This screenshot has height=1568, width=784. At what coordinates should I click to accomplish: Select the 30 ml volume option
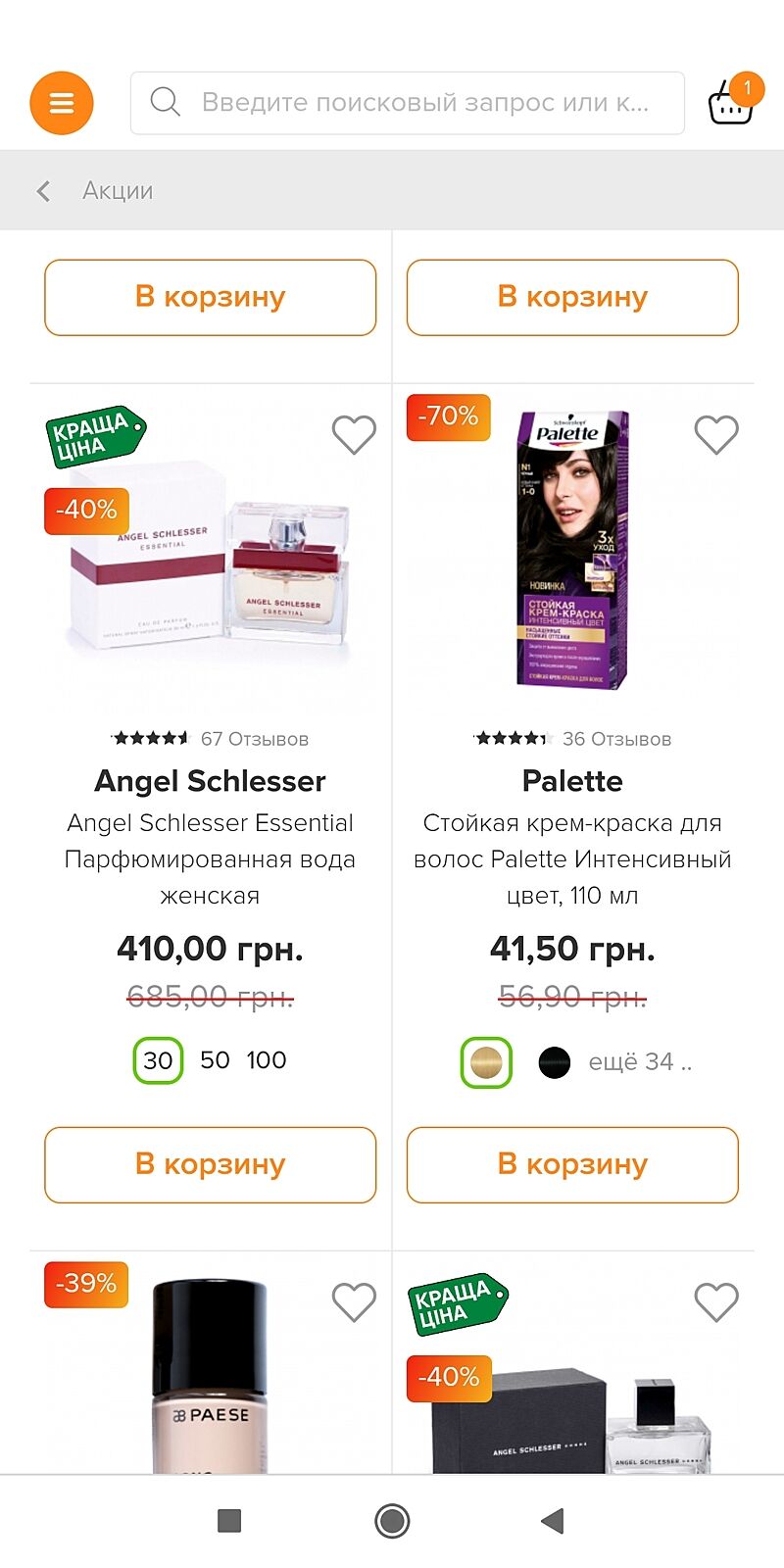pos(158,1060)
